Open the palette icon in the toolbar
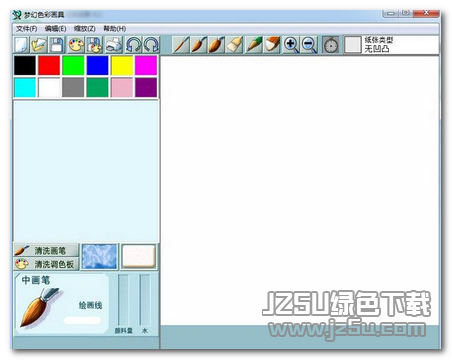 [x=76, y=45]
